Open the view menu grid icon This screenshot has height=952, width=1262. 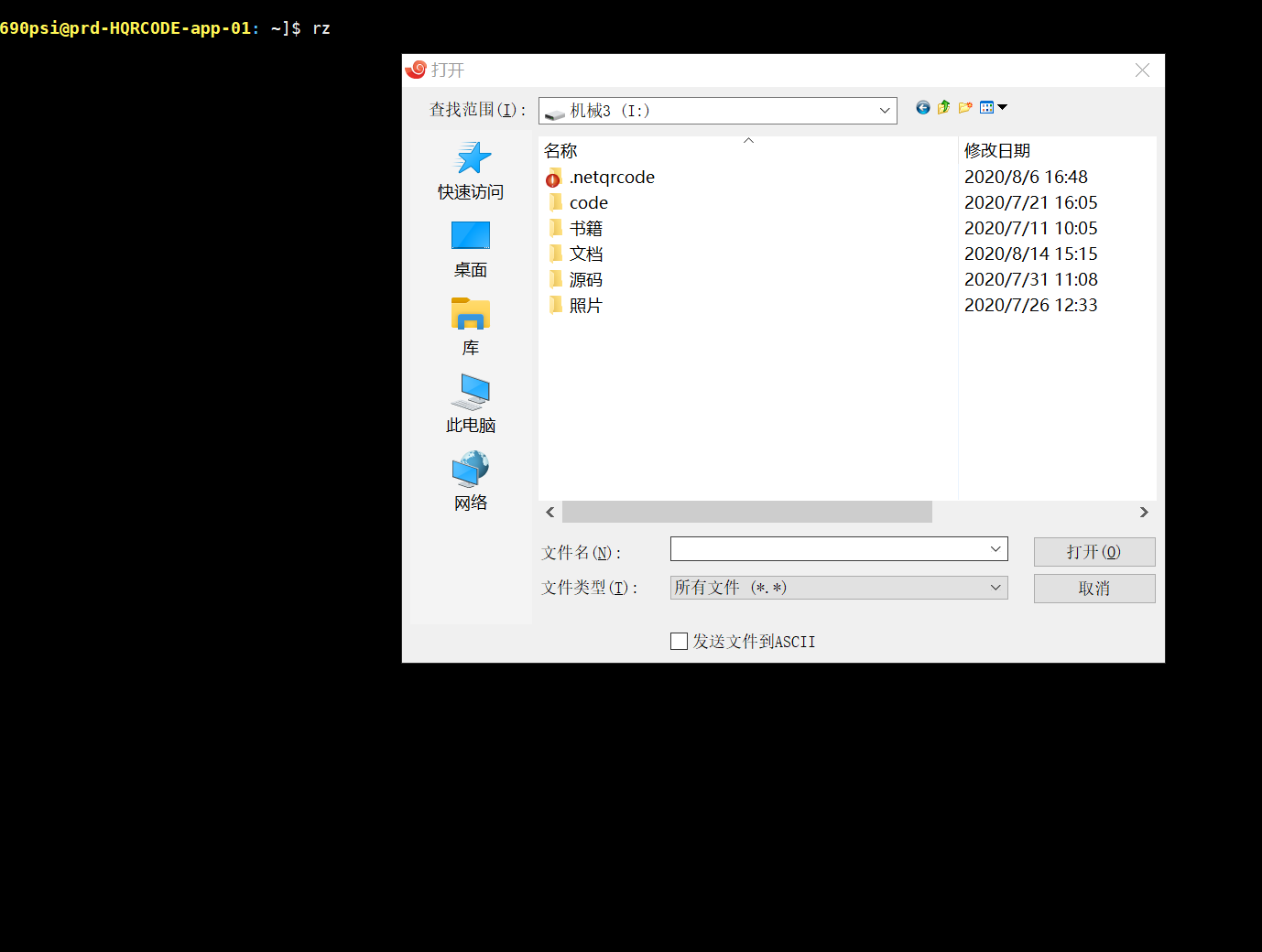point(992,108)
